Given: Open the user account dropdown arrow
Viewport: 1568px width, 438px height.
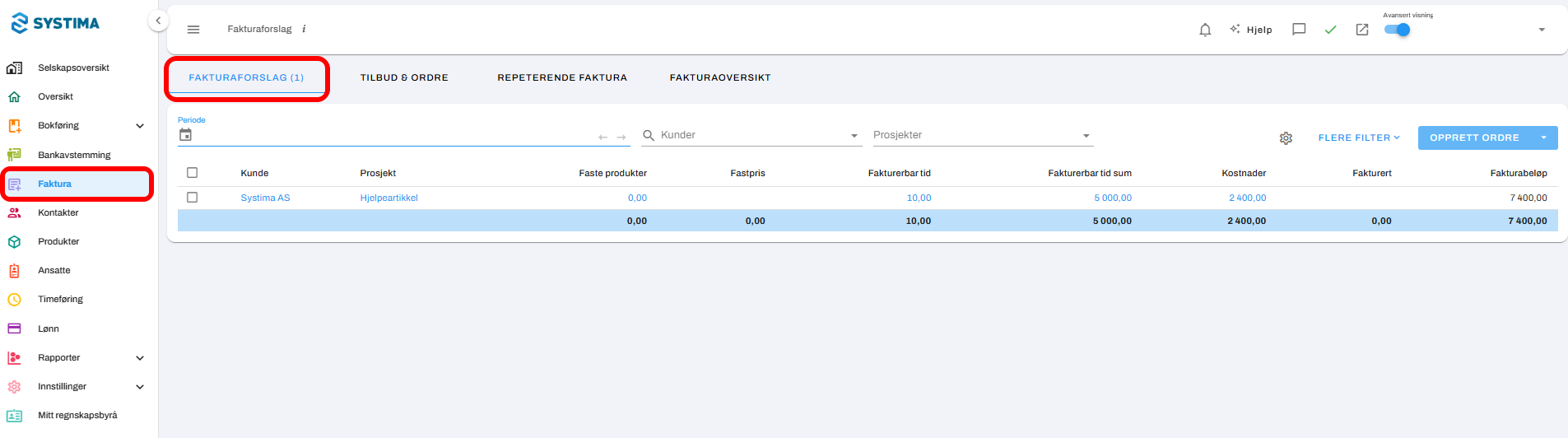Looking at the screenshot, I should click(x=1542, y=30).
